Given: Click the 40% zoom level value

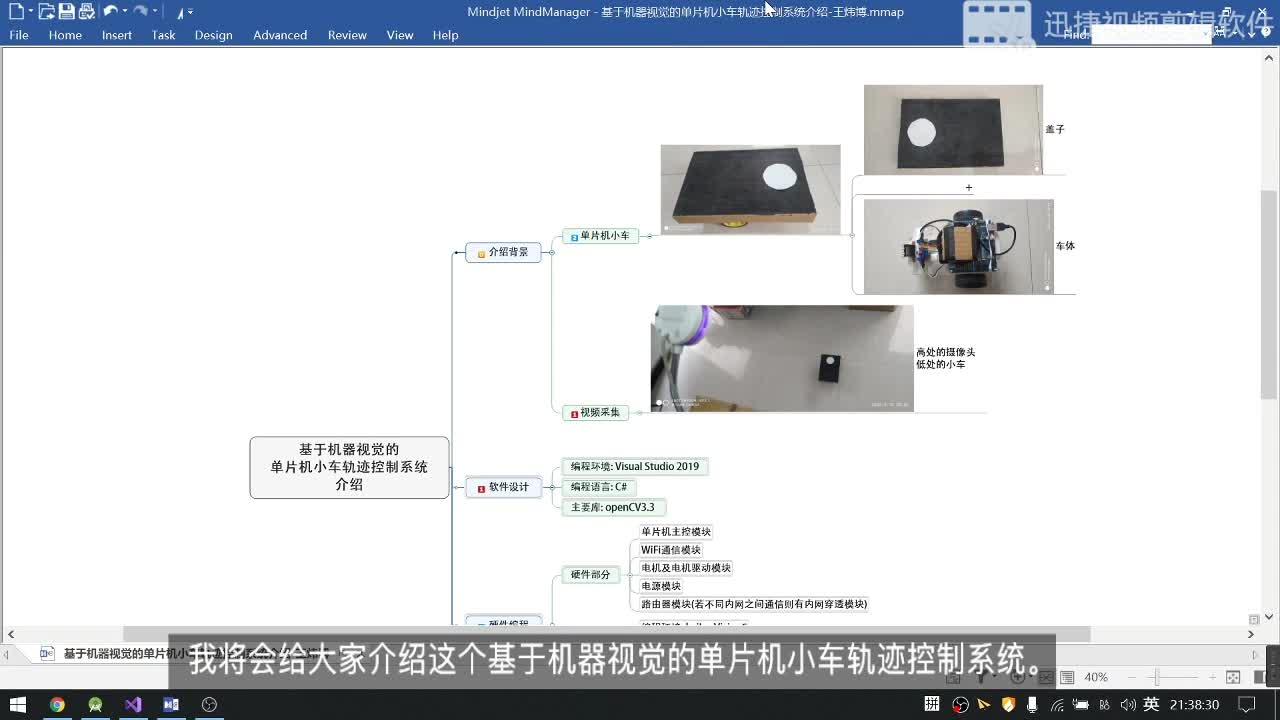Looking at the screenshot, I should click(x=1096, y=677).
